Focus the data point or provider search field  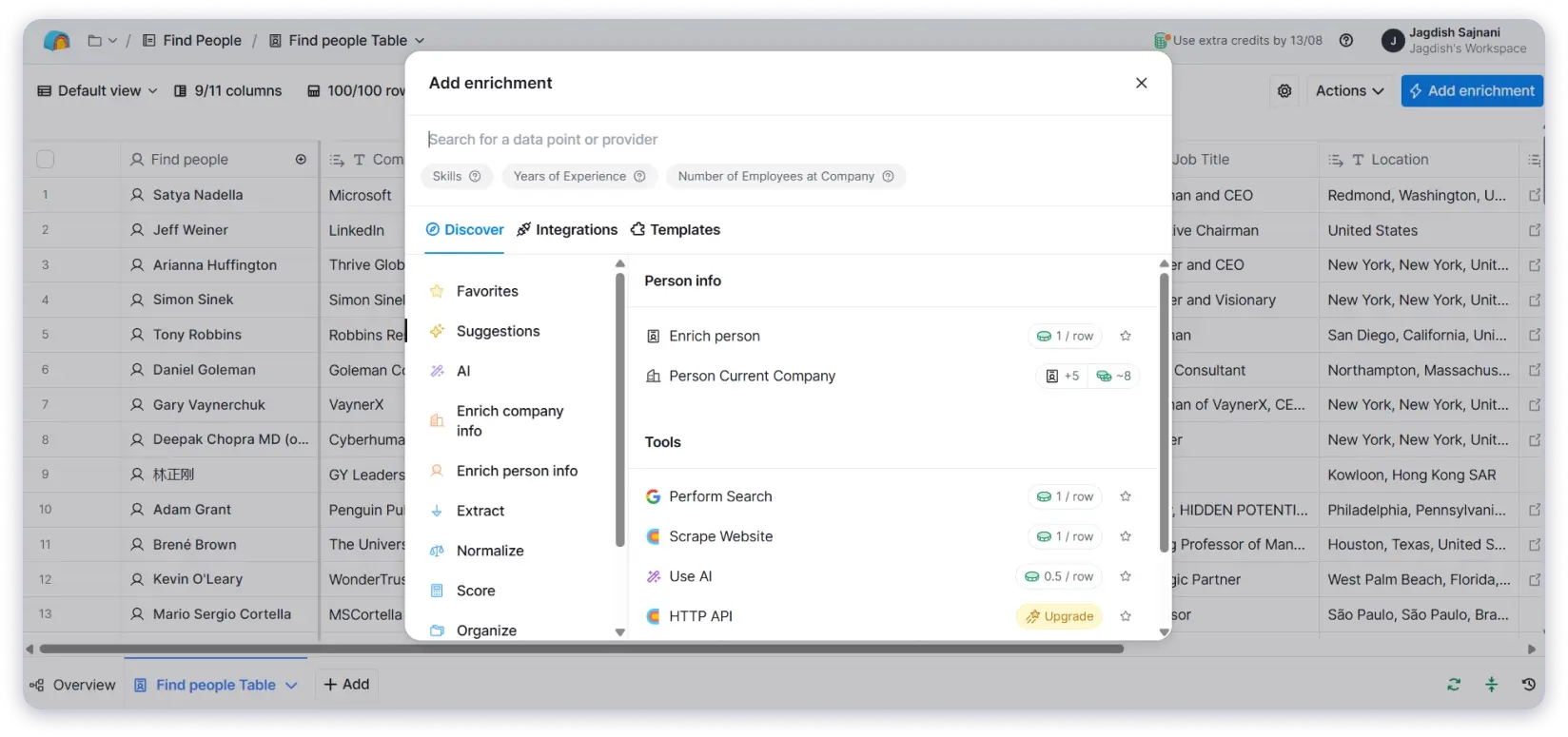(x=788, y=140)
